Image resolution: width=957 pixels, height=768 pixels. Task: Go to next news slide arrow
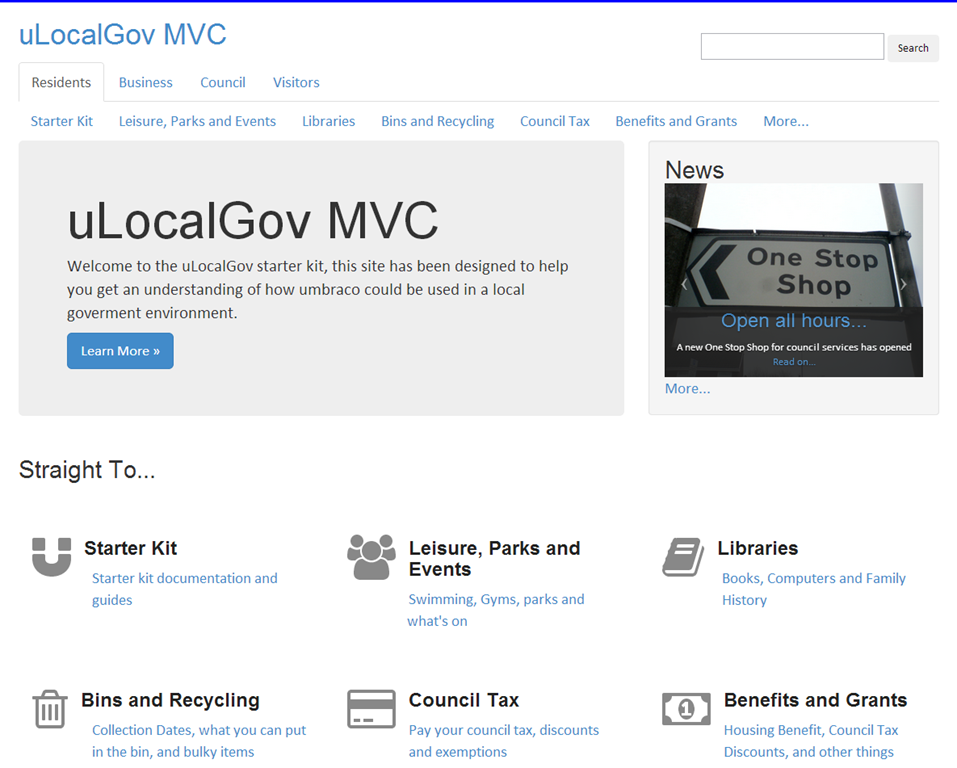903,284
